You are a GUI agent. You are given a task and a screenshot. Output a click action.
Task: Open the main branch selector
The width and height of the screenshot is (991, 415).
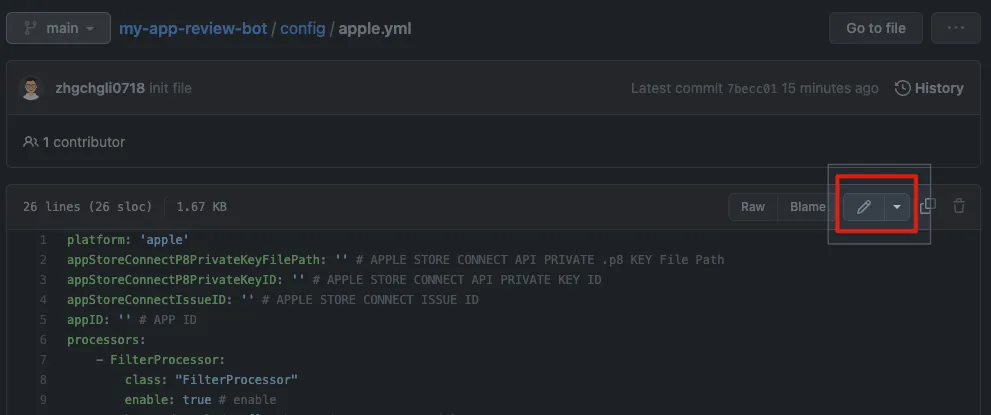pos(57,28)
